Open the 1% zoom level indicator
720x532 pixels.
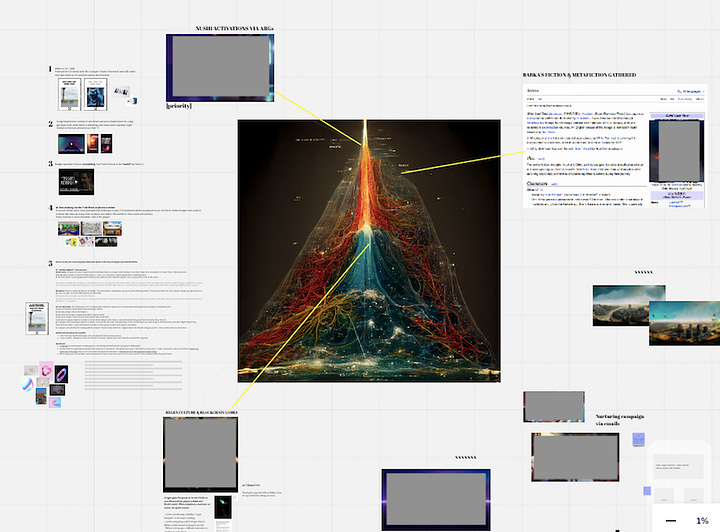tap(702, 521)
